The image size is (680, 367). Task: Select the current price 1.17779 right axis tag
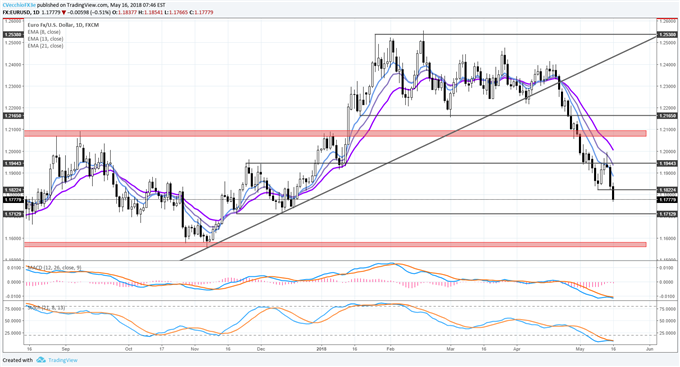click(667, 200)
